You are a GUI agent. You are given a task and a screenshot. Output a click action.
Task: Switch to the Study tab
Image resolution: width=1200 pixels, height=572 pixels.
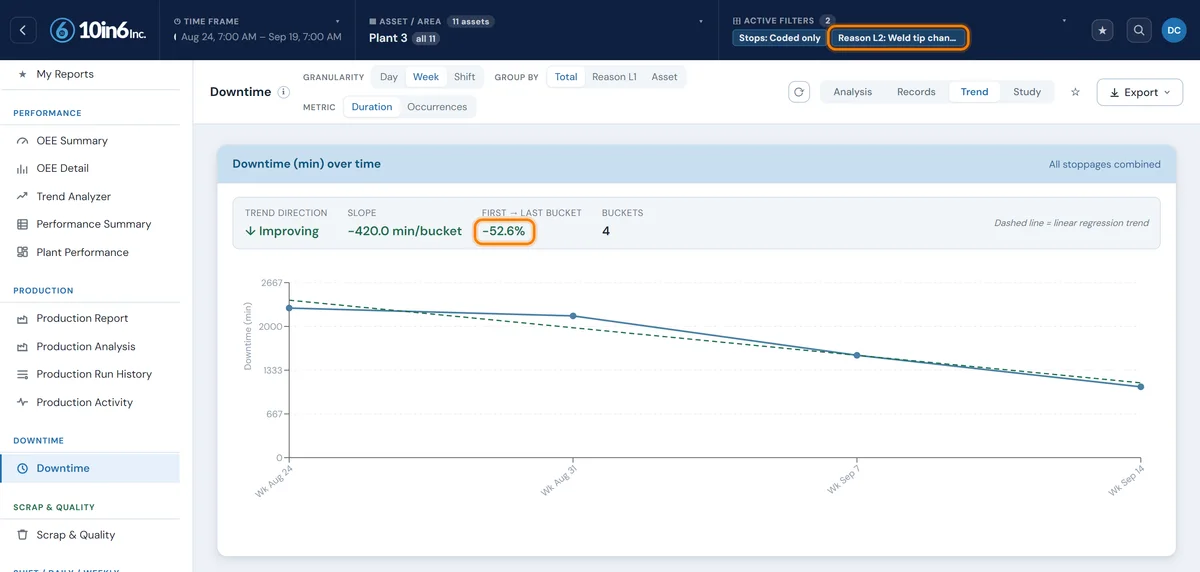(x=1027, y=92)
